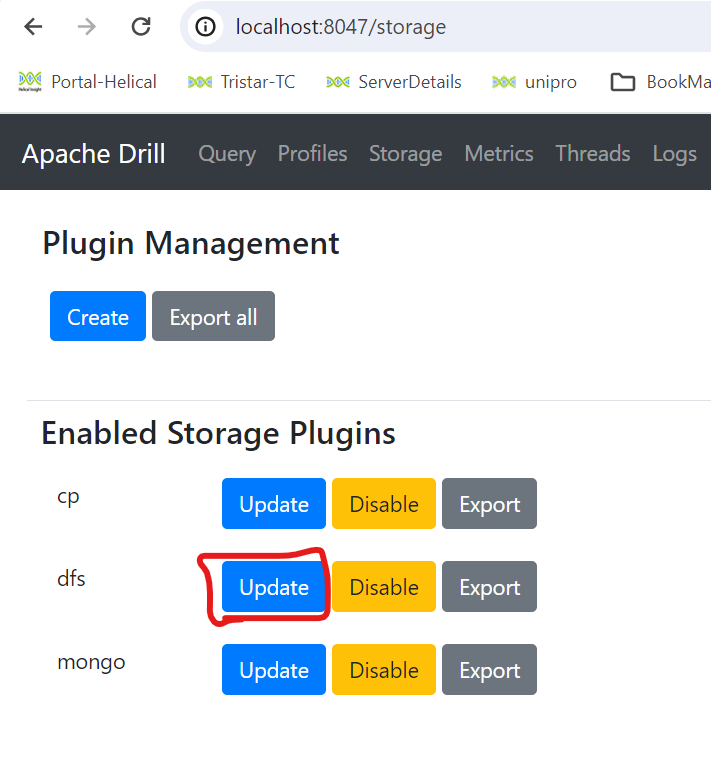
Task: Select the cp plugin name text
Action: 68,497
